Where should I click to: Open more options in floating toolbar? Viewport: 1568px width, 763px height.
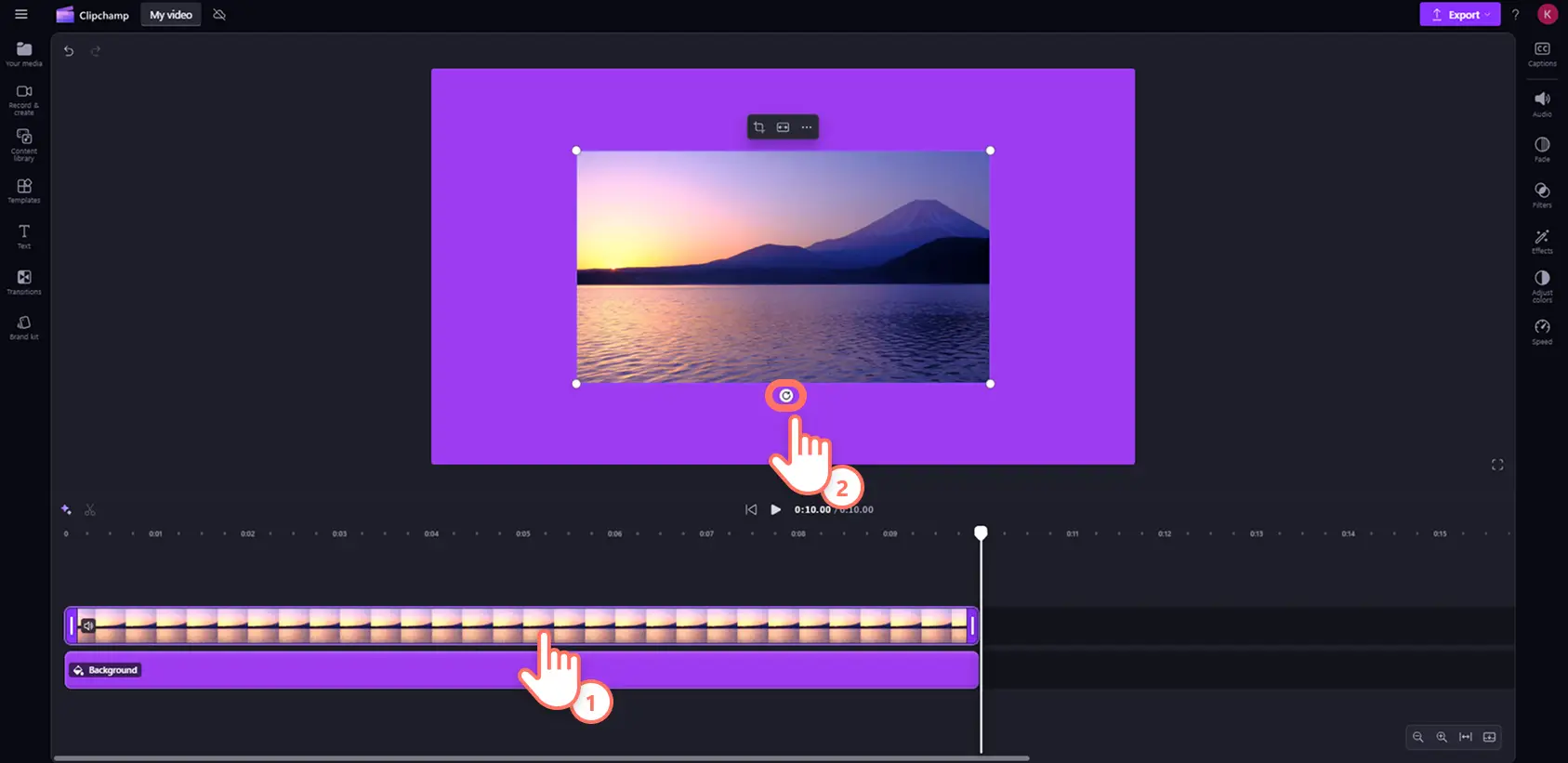(x=807, y=127)
